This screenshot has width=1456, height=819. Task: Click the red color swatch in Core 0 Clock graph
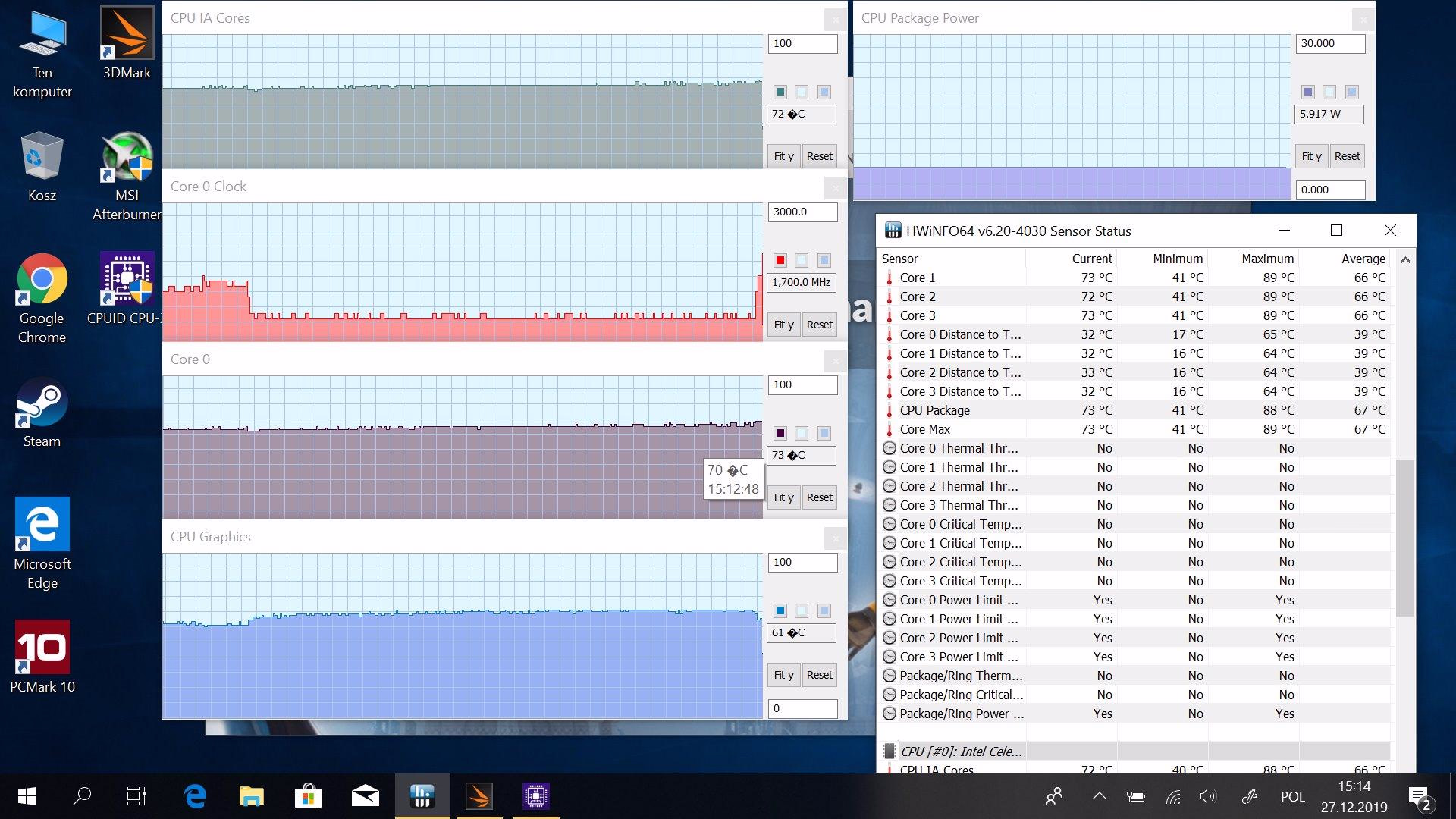coord(780,260)
